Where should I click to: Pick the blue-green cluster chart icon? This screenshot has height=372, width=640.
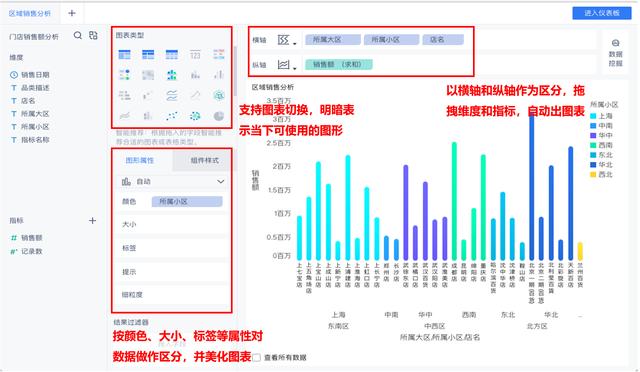click(x=172, y=75)
